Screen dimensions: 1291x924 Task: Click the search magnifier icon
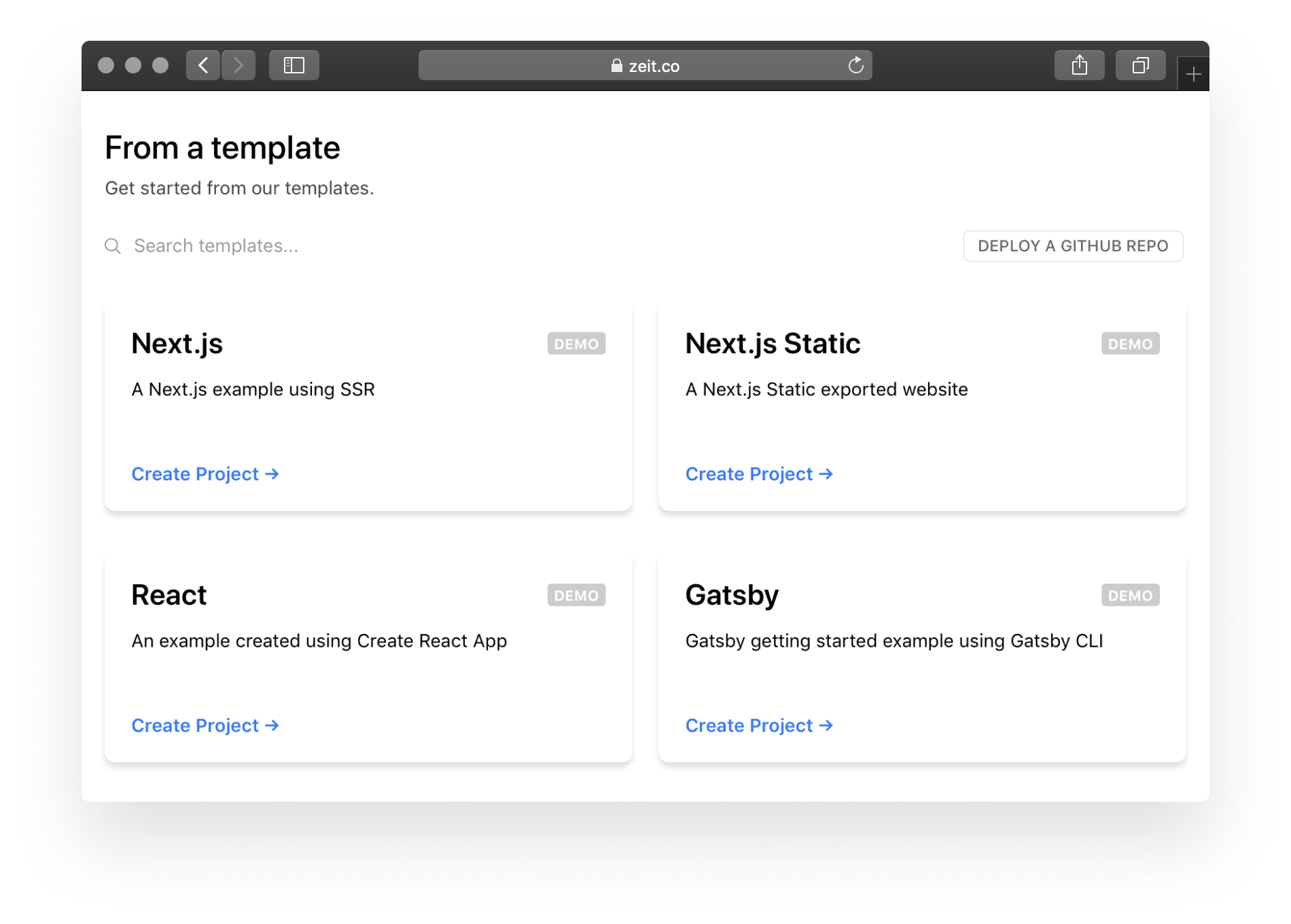112,246
